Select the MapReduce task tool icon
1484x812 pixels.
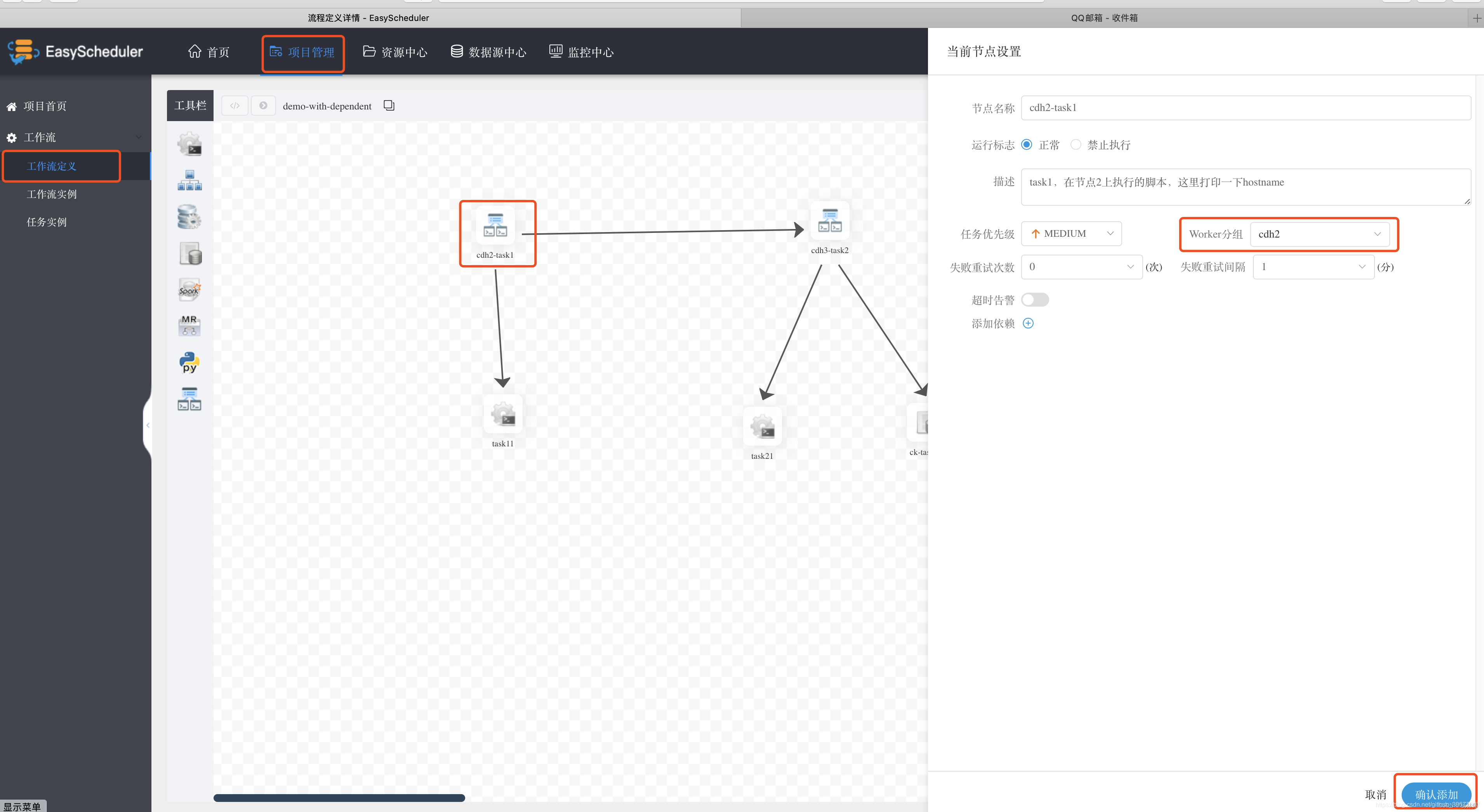pyautogui.click(x=189, y=325)
